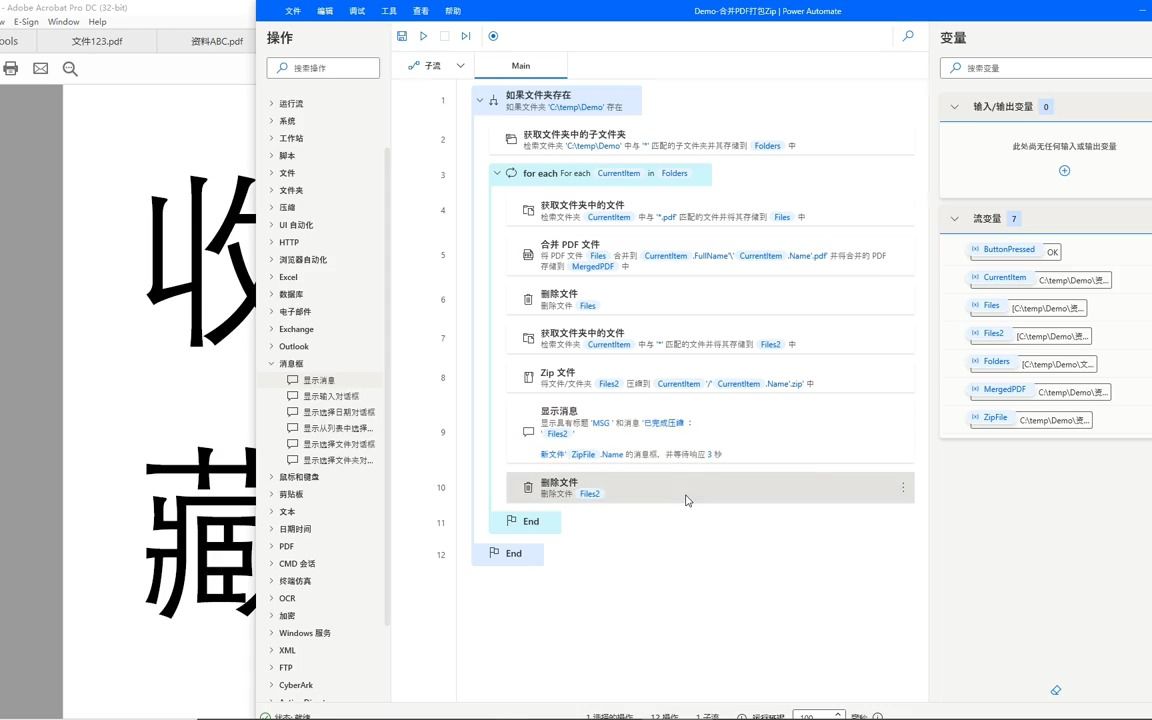The height and width of the screenshot is (720, 1152).
Task: Click the 搜索操作 search field
Action: pyautogui.click(x=323, y=67)
